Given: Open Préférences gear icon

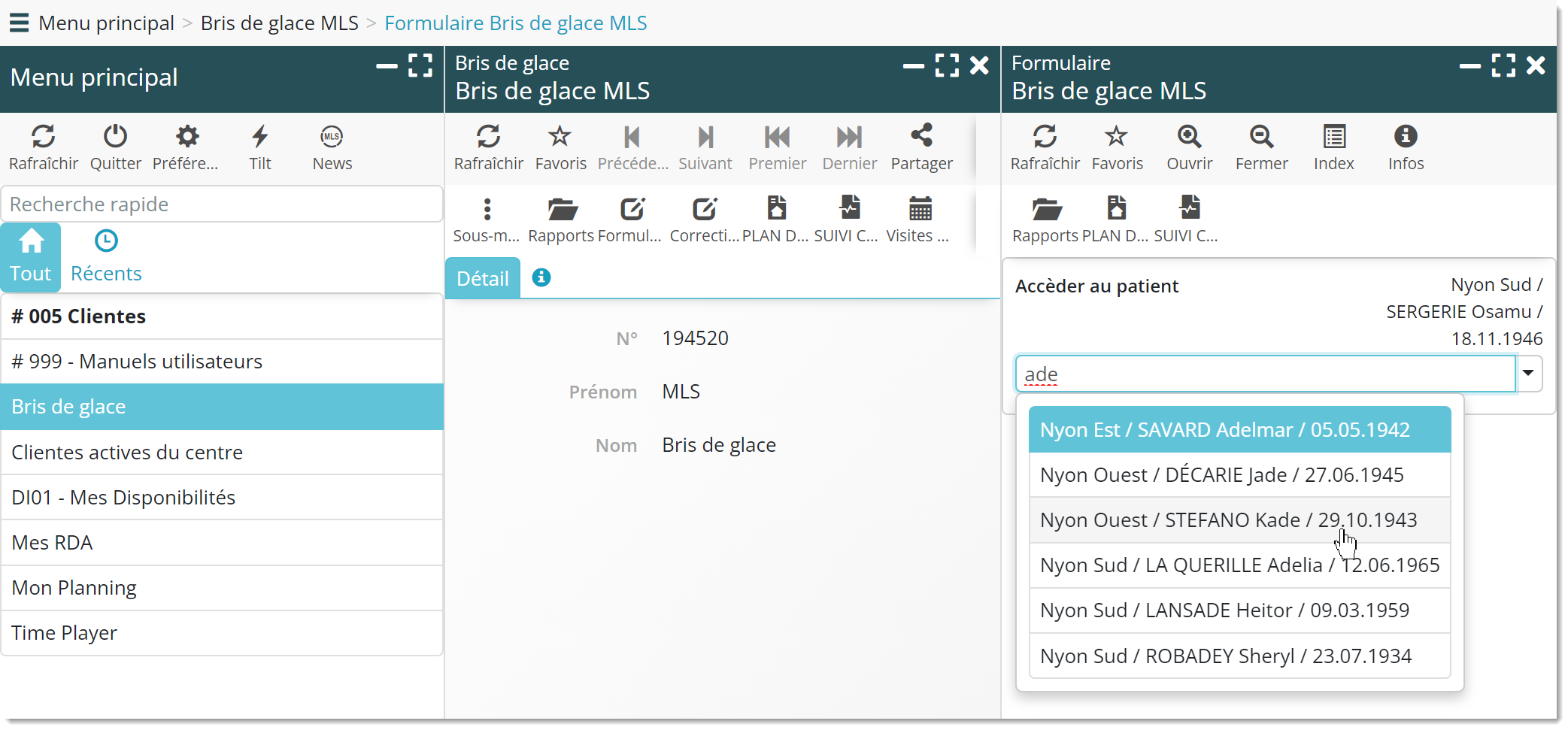Looking at the screenshot, I should 187,137.
